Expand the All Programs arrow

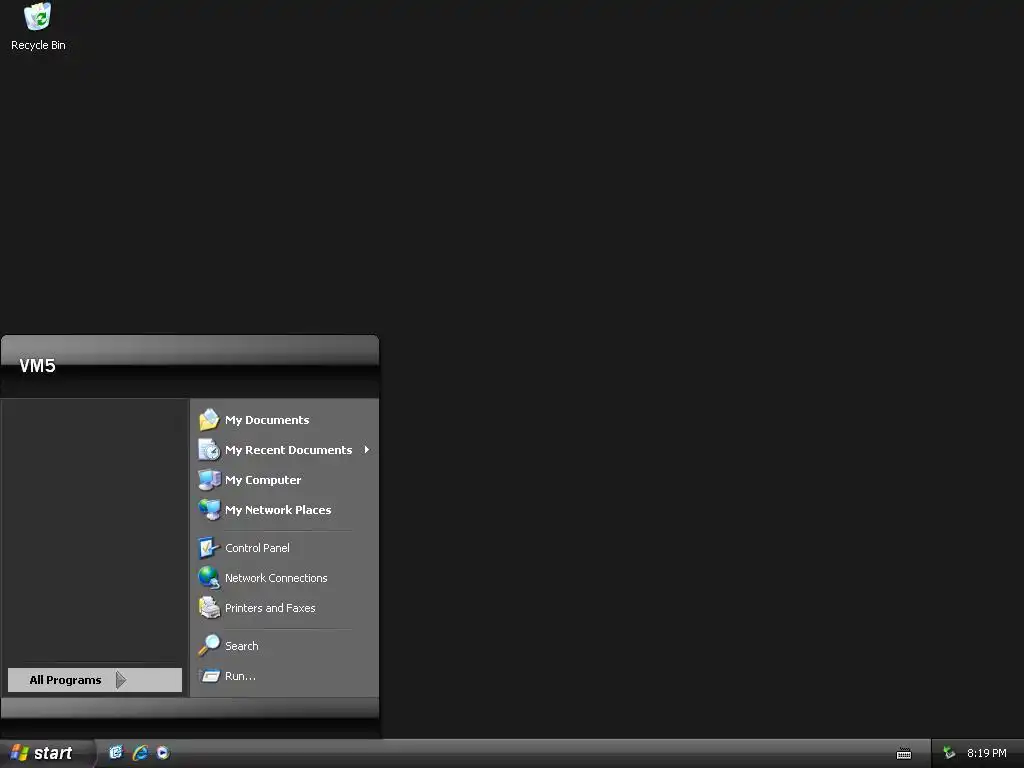(x=121, y=680)
